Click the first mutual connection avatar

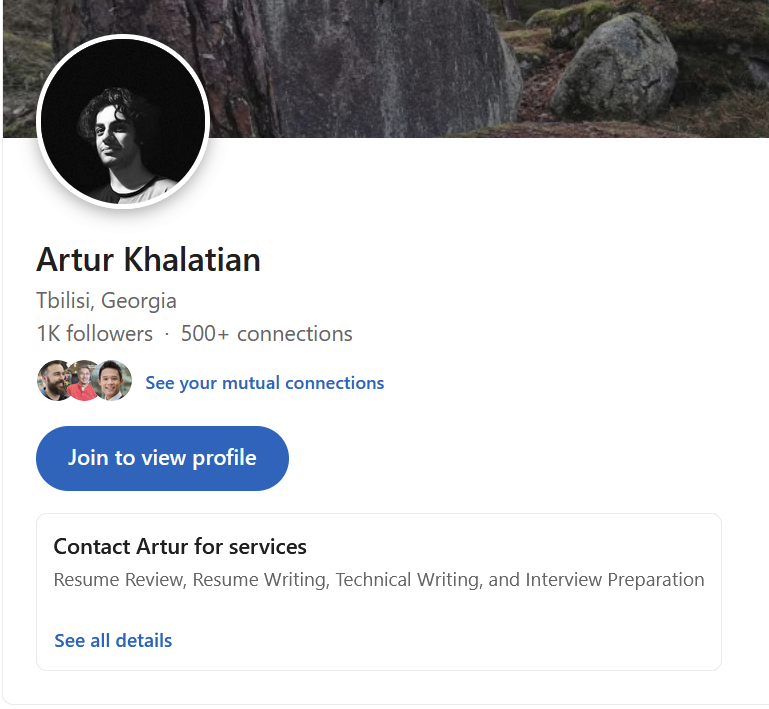(x=52, y=382)
